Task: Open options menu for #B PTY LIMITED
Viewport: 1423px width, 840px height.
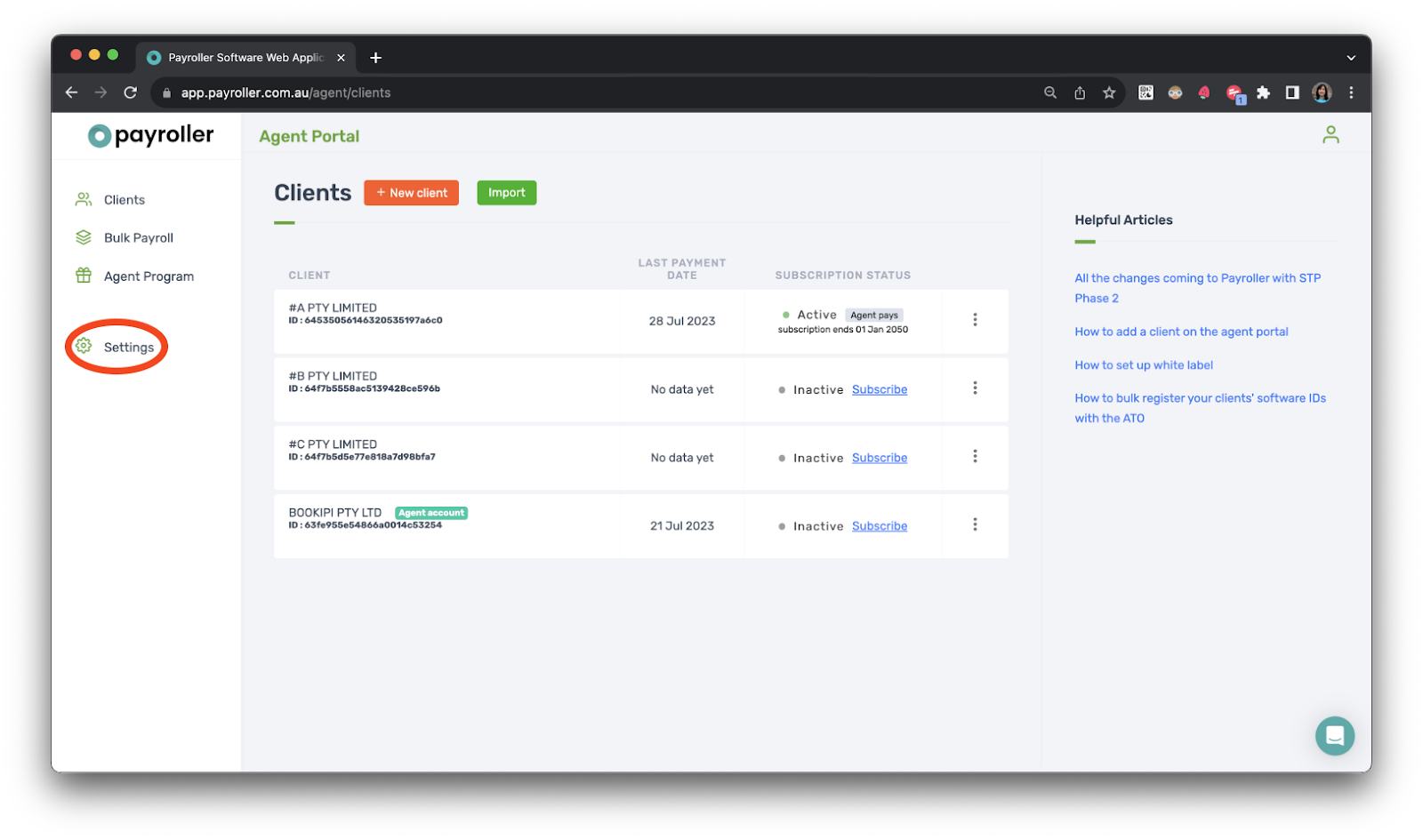Action: [x=975, y=388]
